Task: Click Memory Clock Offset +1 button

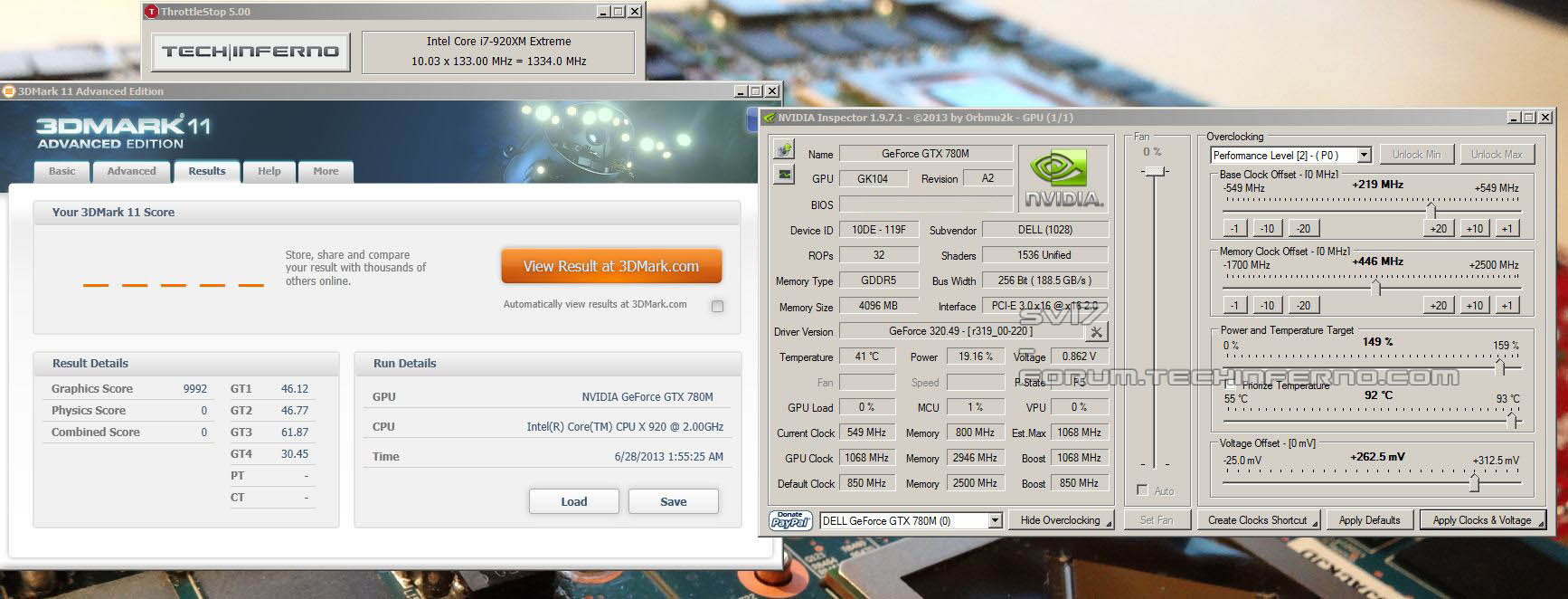Action: tap(1507, 305)
